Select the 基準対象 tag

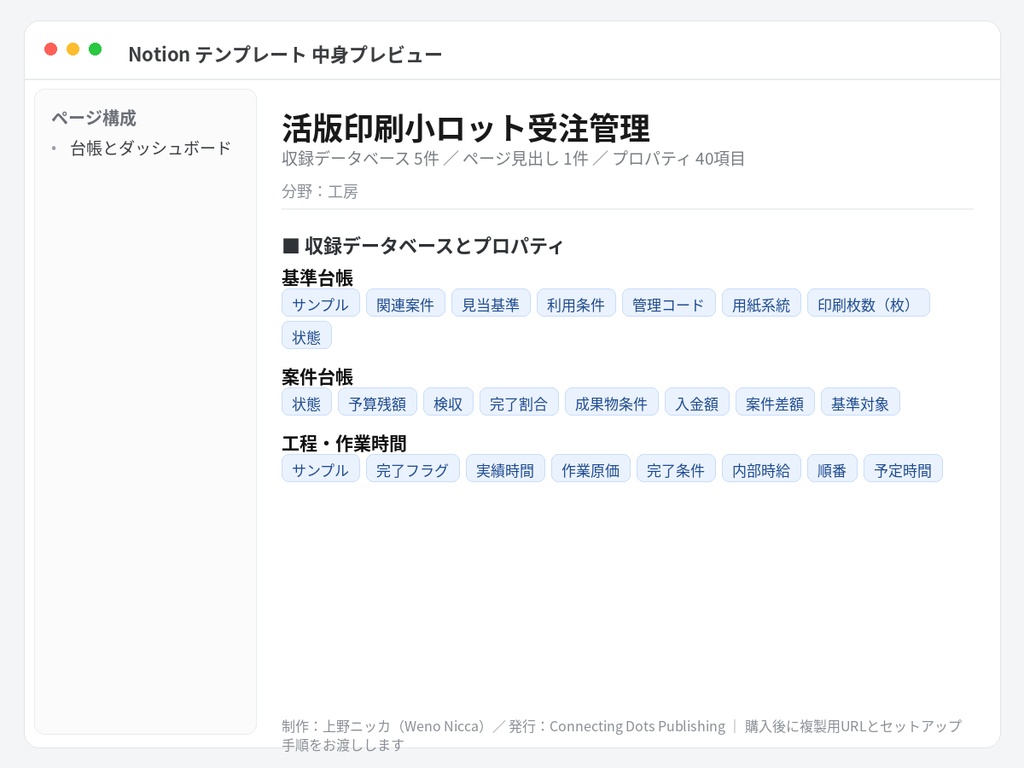[x=861, y=402]
